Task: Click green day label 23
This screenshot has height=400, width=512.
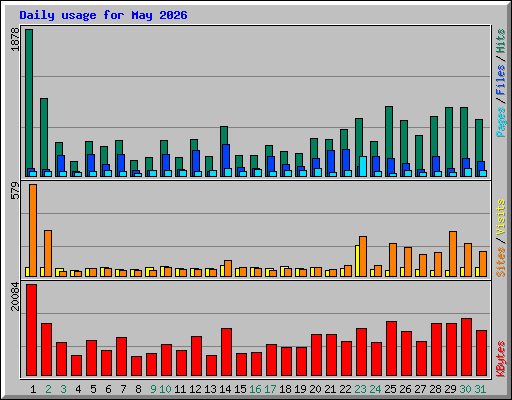Action: pyautogui.click(x=360, y=389)
